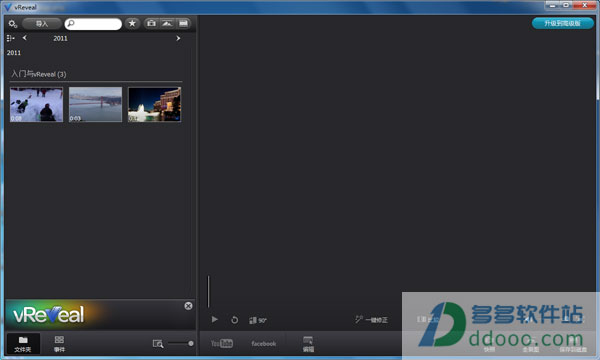600x360 pixels.
Task: Click the 导入 import button
Action: point(41,24)
